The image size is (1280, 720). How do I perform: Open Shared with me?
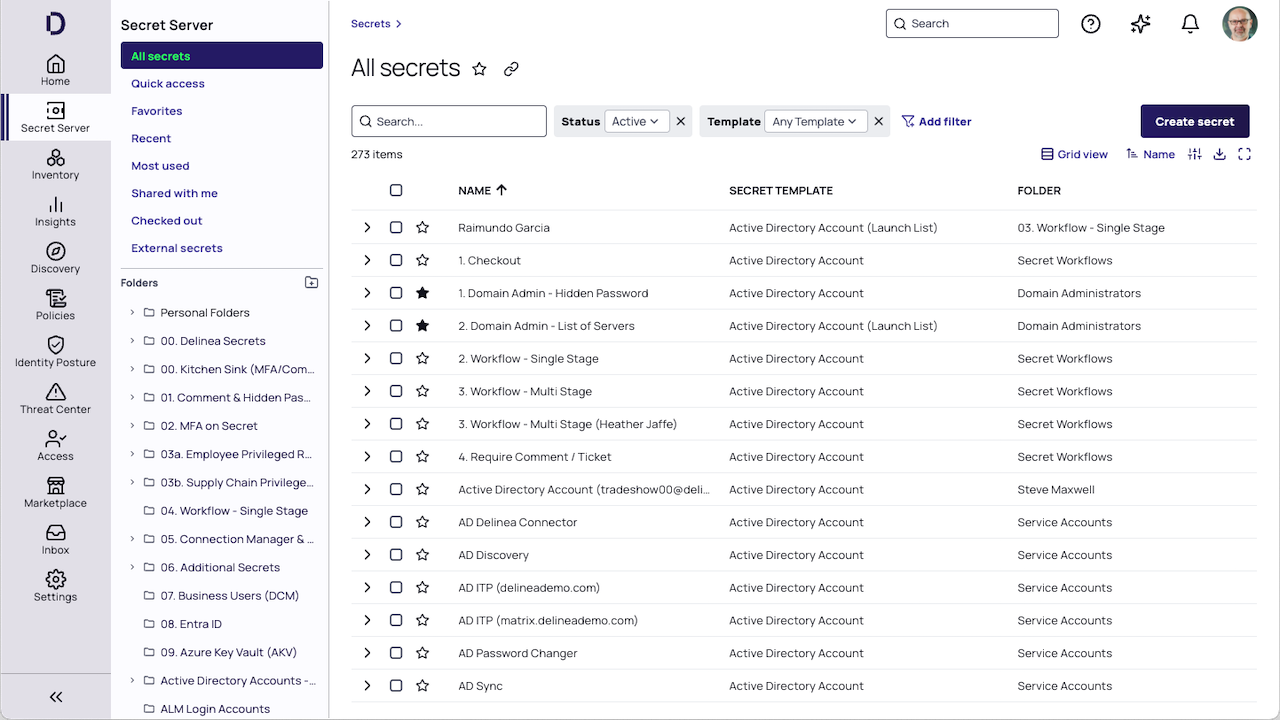click(174, 193)
